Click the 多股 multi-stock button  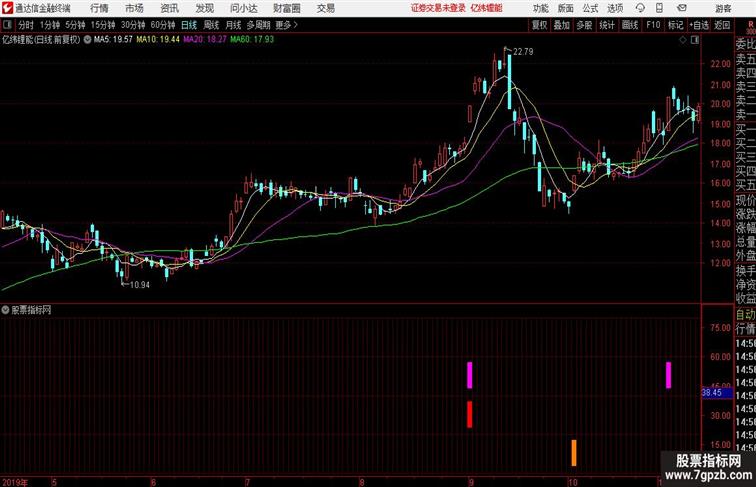pyautogui.click(x=584, y=25)
